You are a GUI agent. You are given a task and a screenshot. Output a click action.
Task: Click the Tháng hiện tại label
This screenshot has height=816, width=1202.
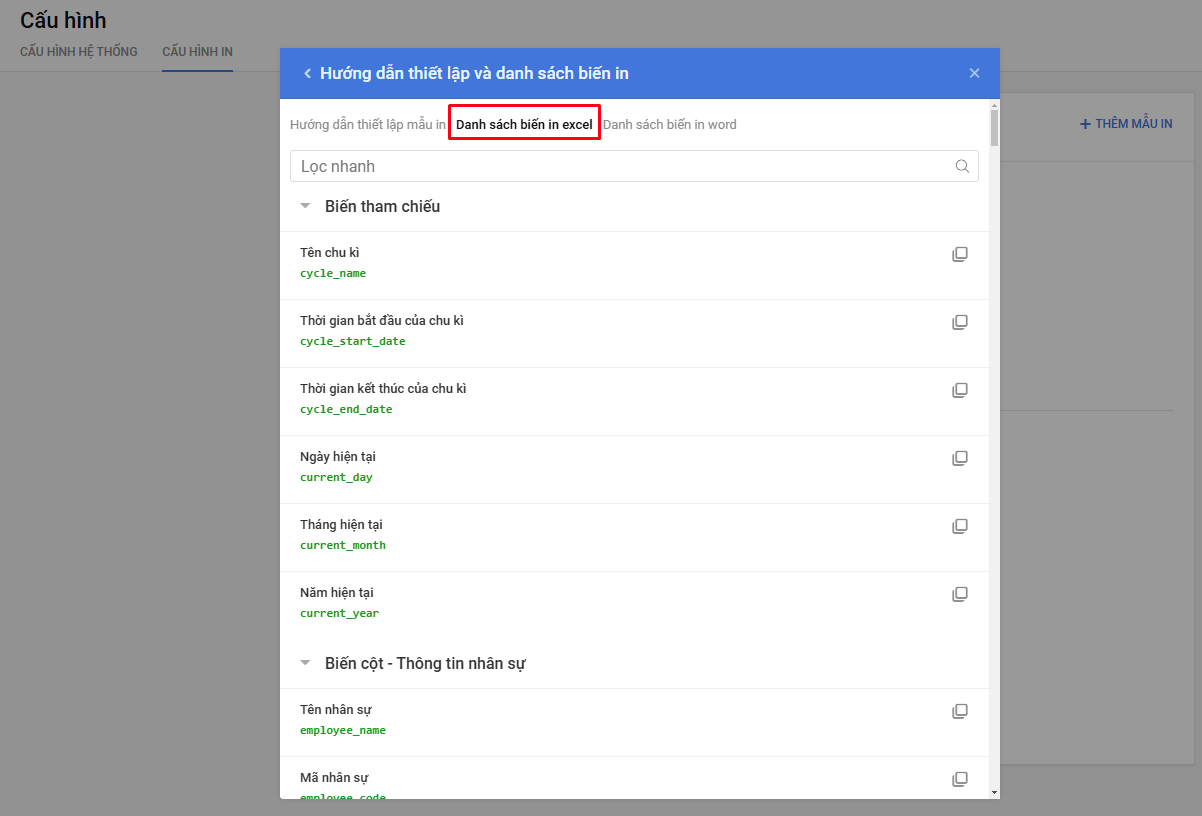(x=341, y=525)
